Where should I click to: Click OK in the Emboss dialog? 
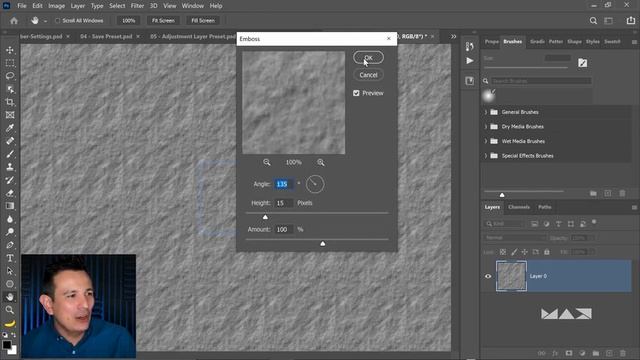(368, 58)
